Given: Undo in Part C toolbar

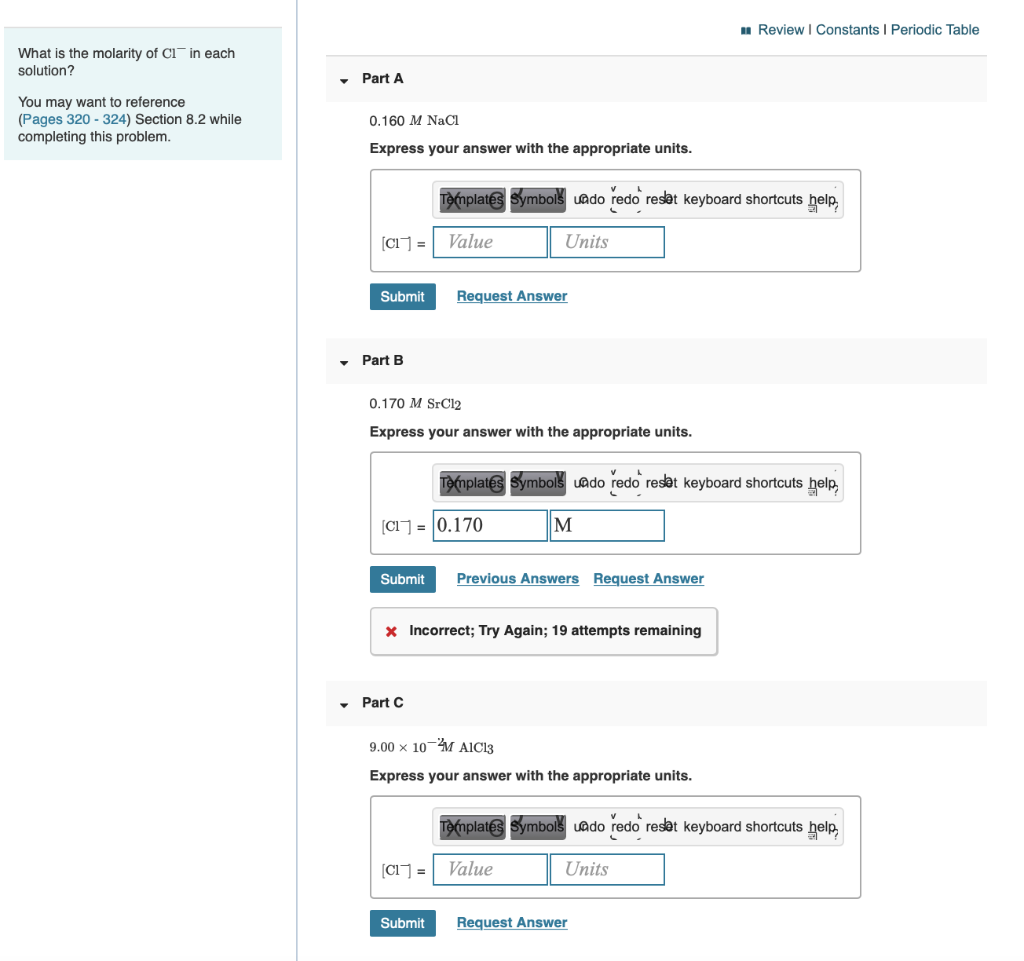Looking at the screenshot, I should 589,827.
